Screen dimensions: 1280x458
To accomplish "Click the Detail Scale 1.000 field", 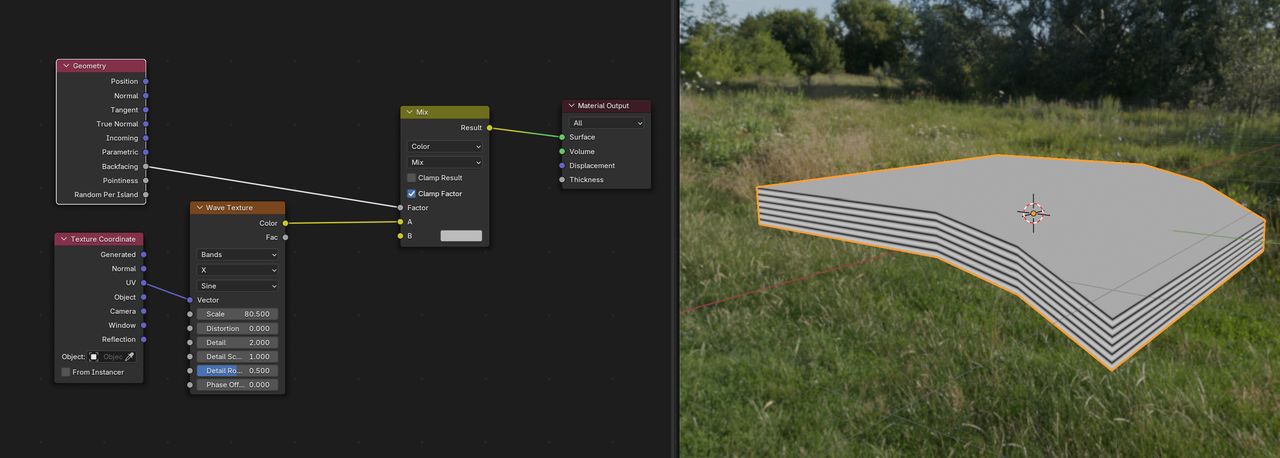I will pyautogui.click(x=238, y=356).
